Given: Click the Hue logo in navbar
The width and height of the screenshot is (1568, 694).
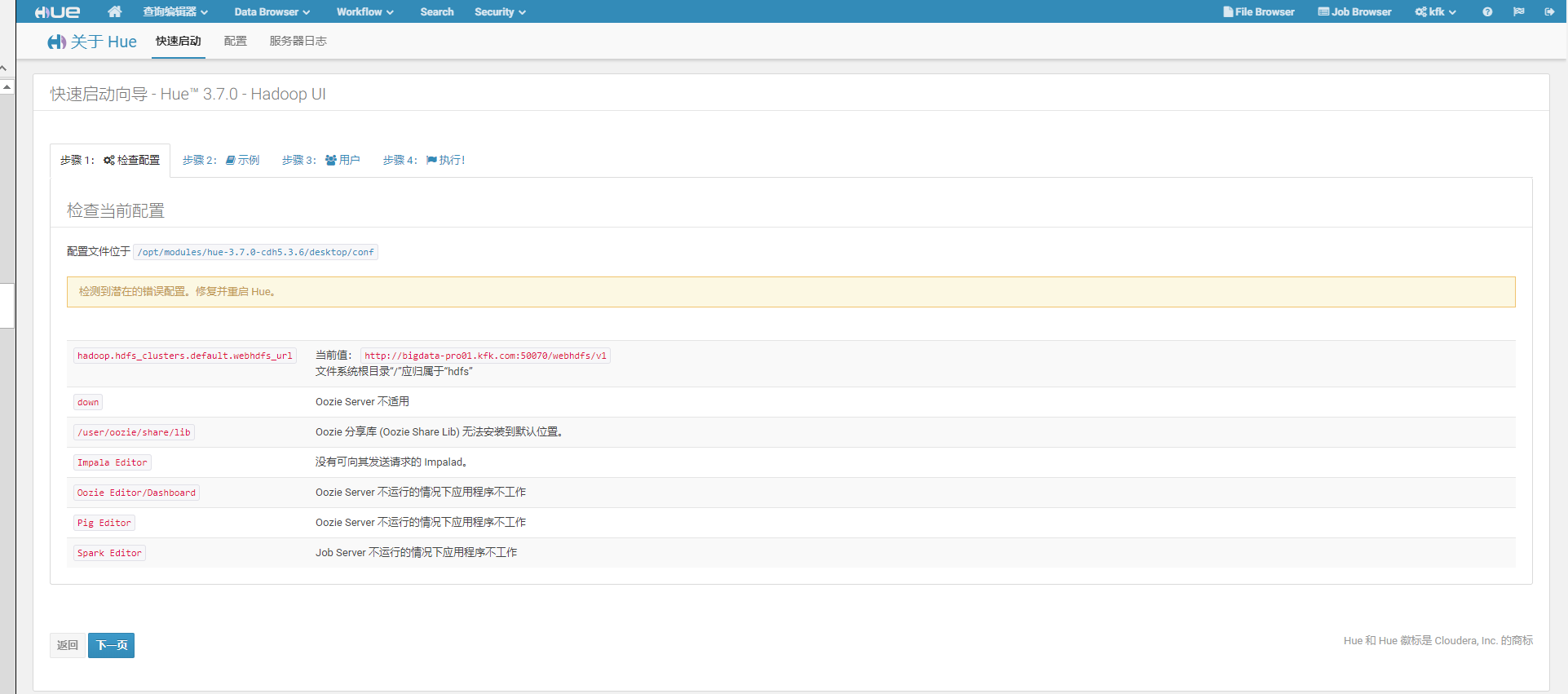Looking at the screenshot, I should pyautogui.click(x=57, y=11).
